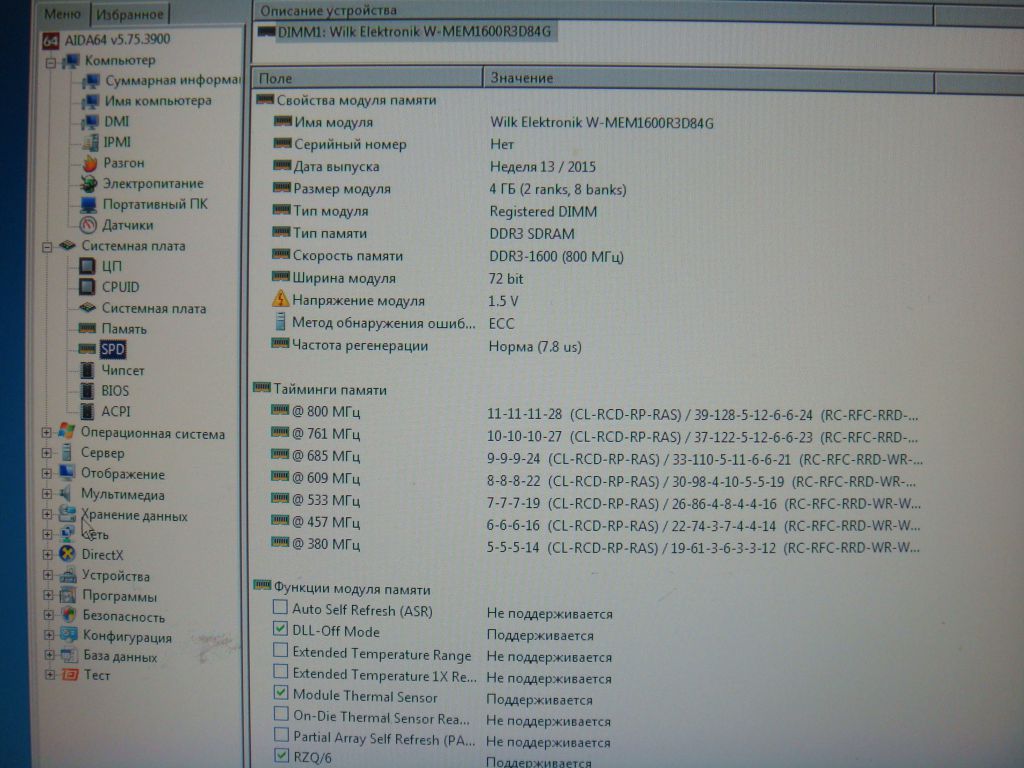Open Память memory stick icon
1024x768 pixels.
[87, 328]
